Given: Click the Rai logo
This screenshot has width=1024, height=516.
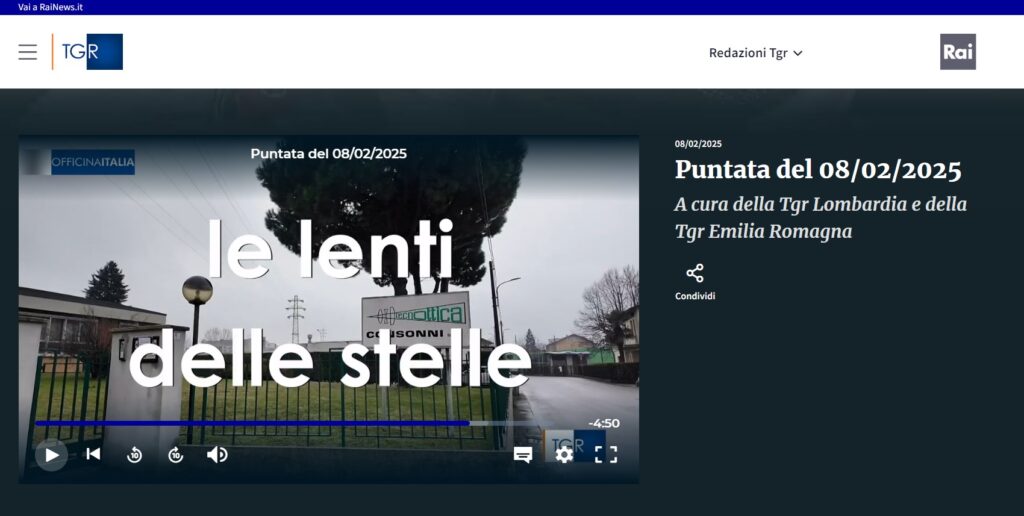Looking at the screenshot, I should click(x=957, y=52).
